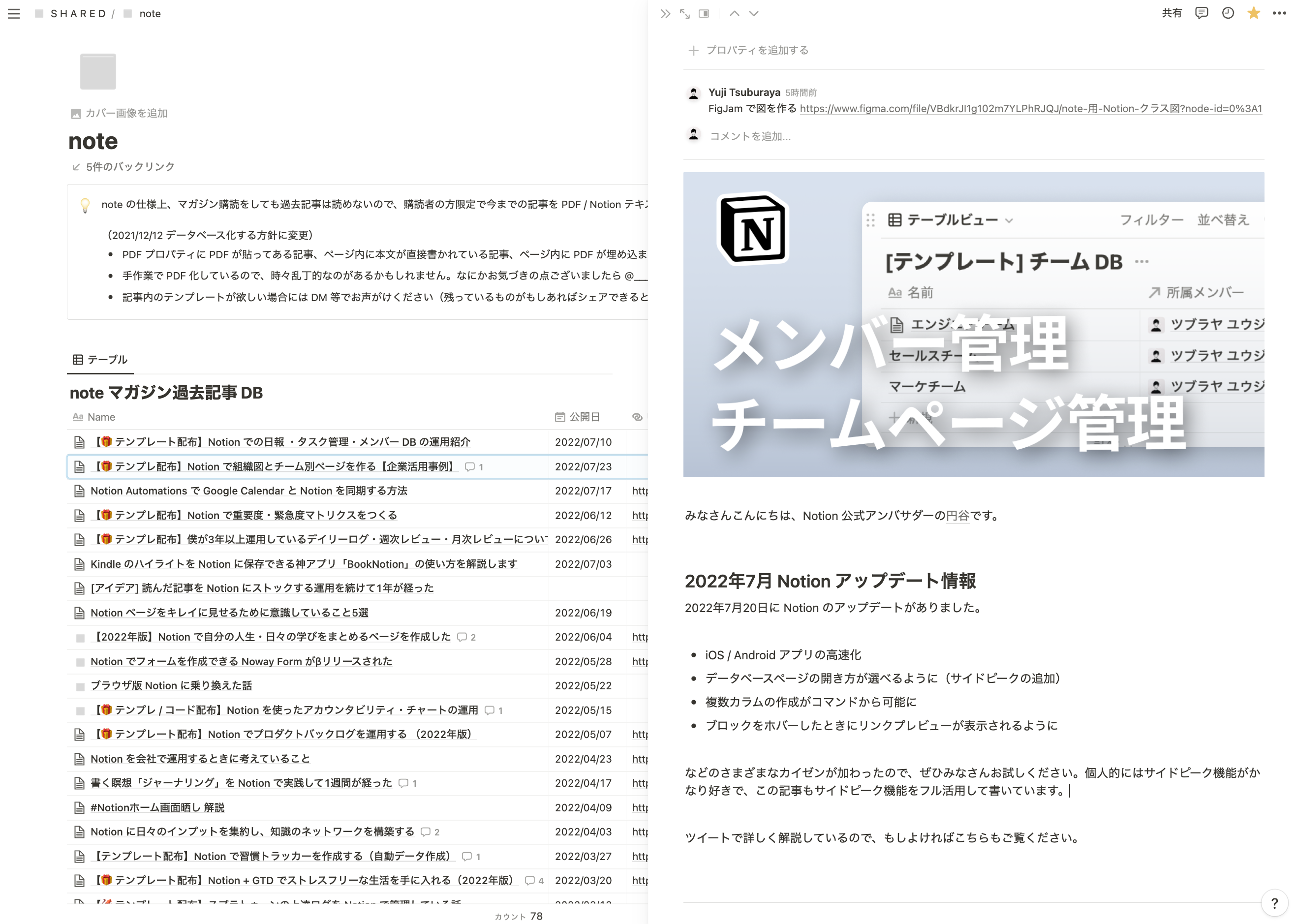Open comment bubble on 組織図とチーム別ページ row
Image resolution: width=1296 pixels, height=924 pixels.
tap(474, 466)
